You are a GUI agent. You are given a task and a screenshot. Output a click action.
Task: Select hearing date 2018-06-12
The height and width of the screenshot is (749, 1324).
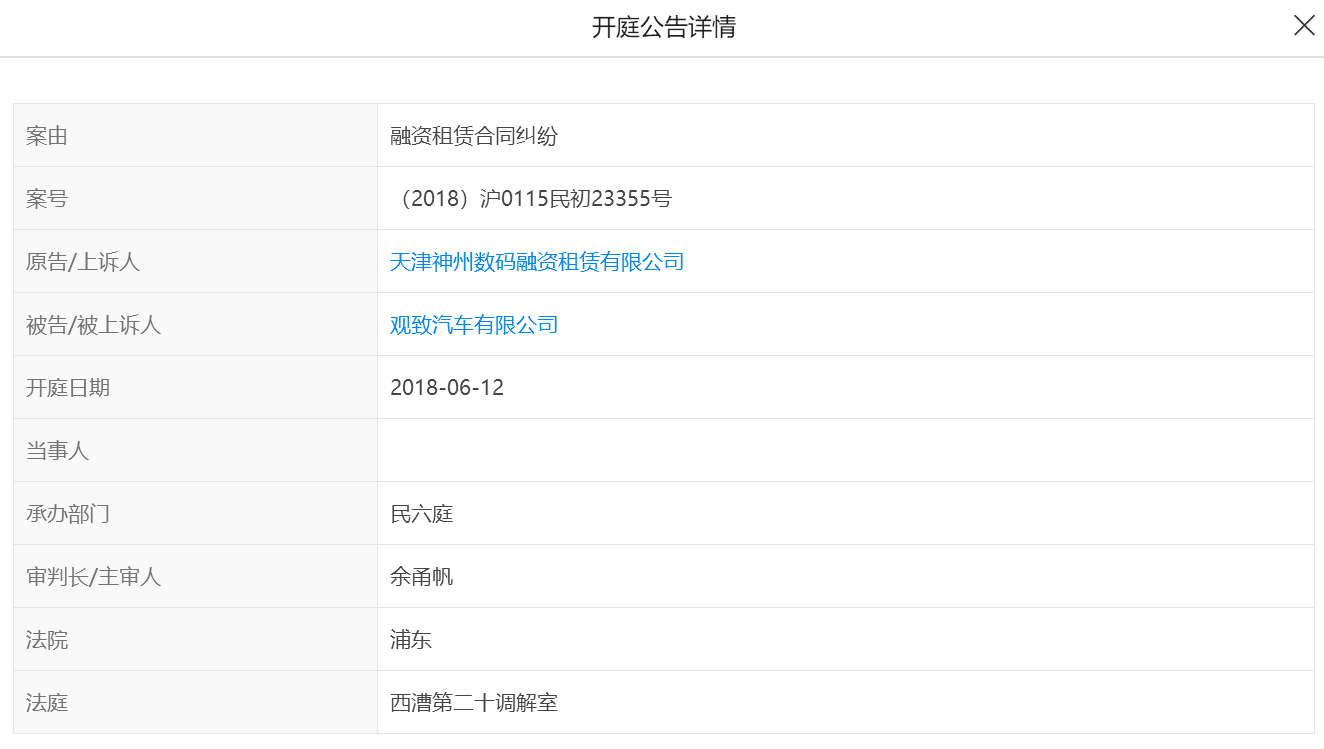point(447,388)
